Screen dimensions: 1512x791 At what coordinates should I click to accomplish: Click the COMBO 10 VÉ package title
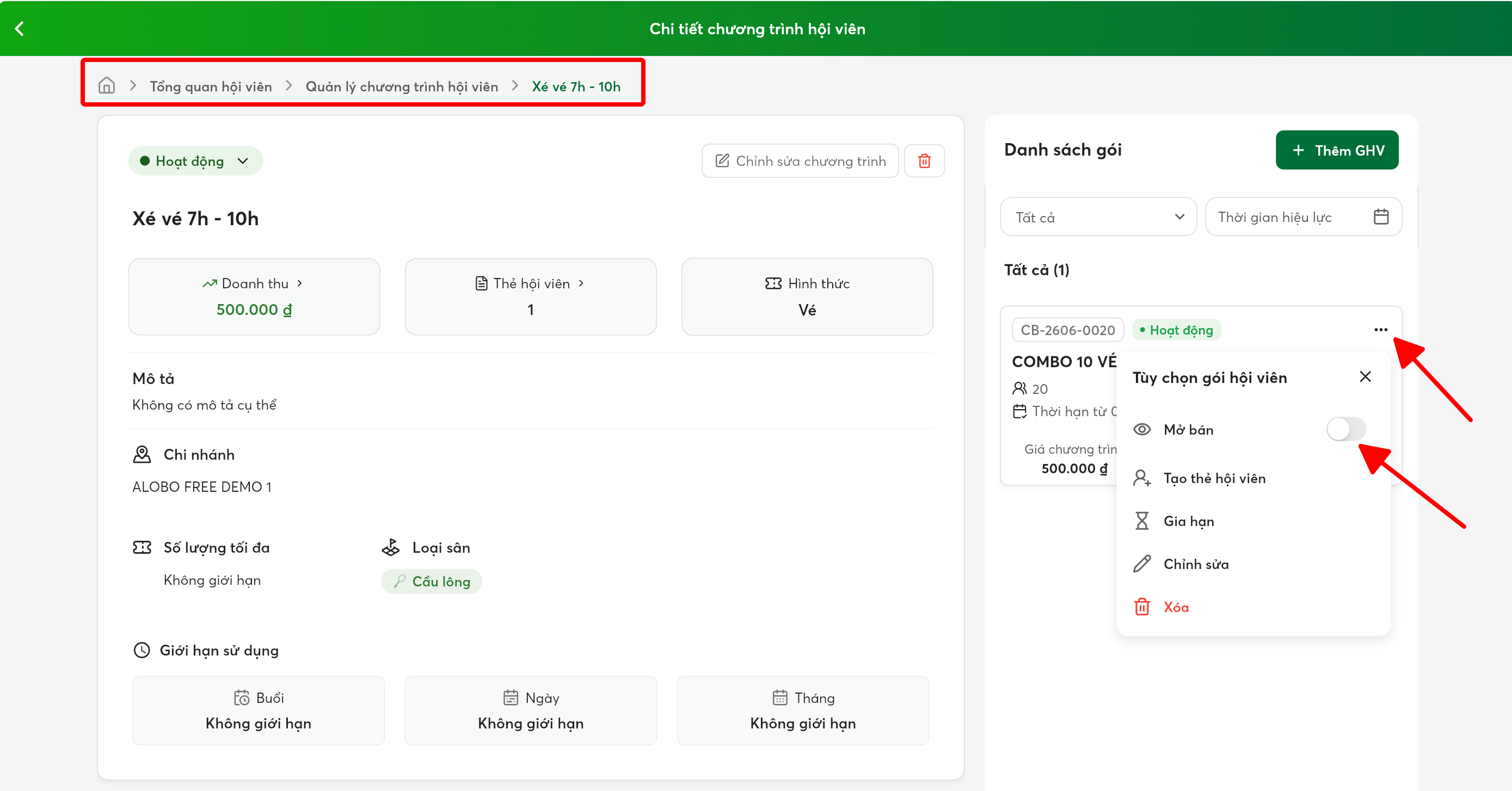[1064, 361]
